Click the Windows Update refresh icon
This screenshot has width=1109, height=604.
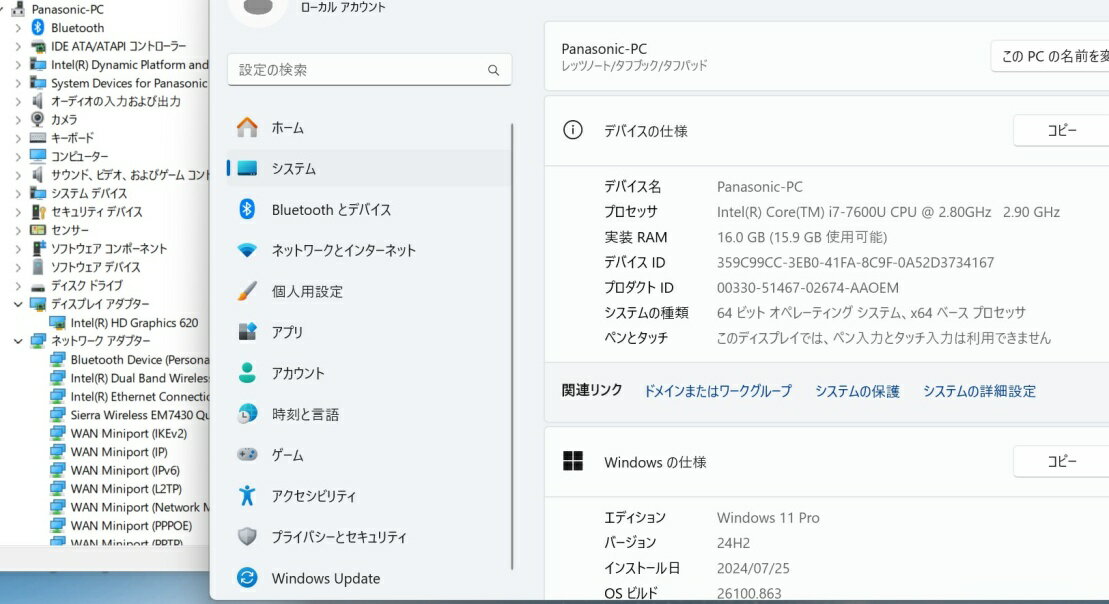(x=247, y=578)
